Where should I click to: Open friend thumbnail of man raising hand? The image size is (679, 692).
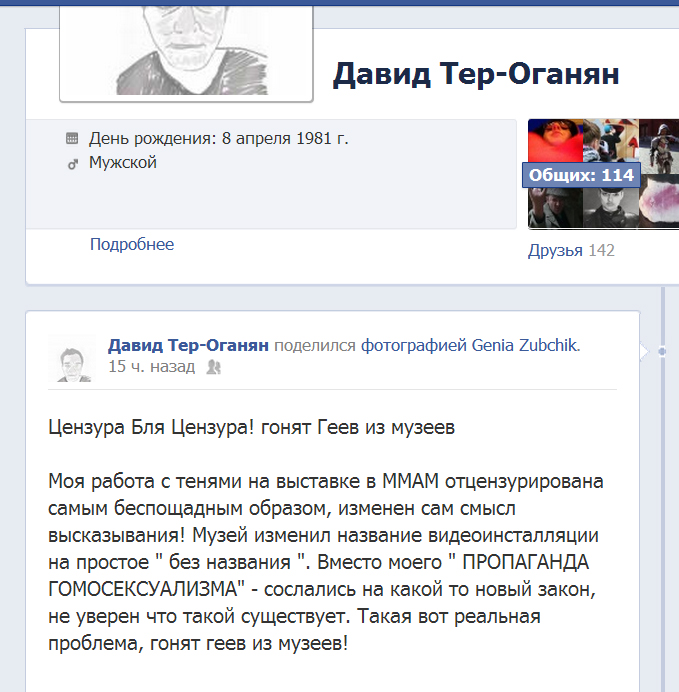click(x=555, y=207)
